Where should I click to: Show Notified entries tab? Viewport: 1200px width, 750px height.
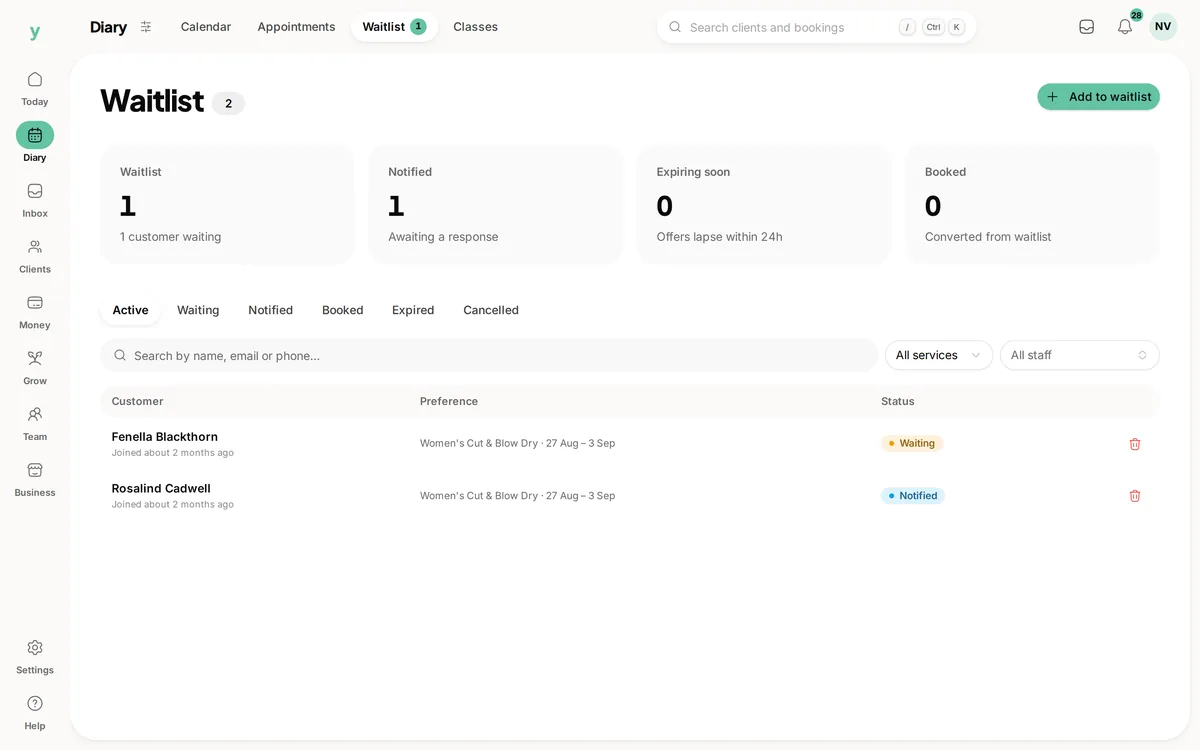(x=271, y=310)
